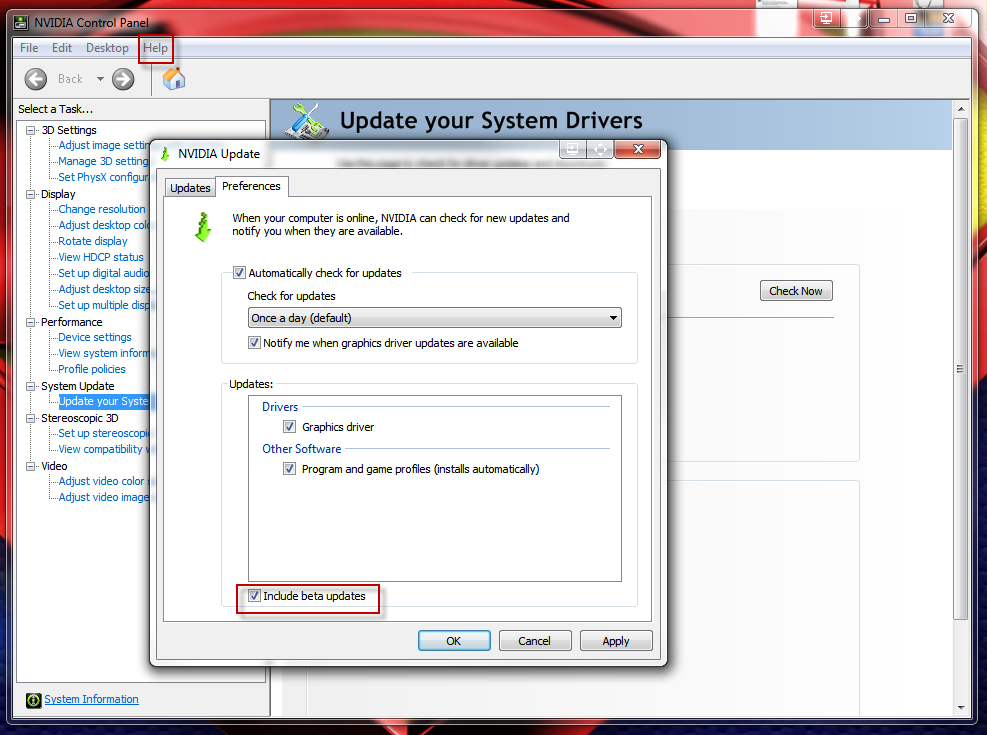Screen dimensions: 987x735
Task: Open the Back history dropdown arrow
Action: (x=100, y=79)
